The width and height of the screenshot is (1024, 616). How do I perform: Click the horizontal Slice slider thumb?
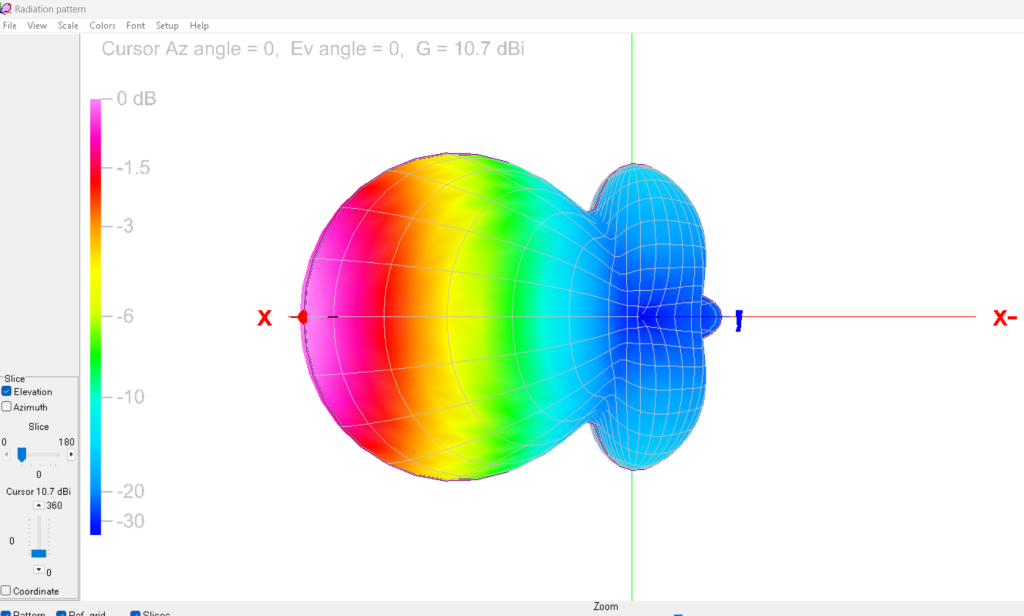point(21,454)
